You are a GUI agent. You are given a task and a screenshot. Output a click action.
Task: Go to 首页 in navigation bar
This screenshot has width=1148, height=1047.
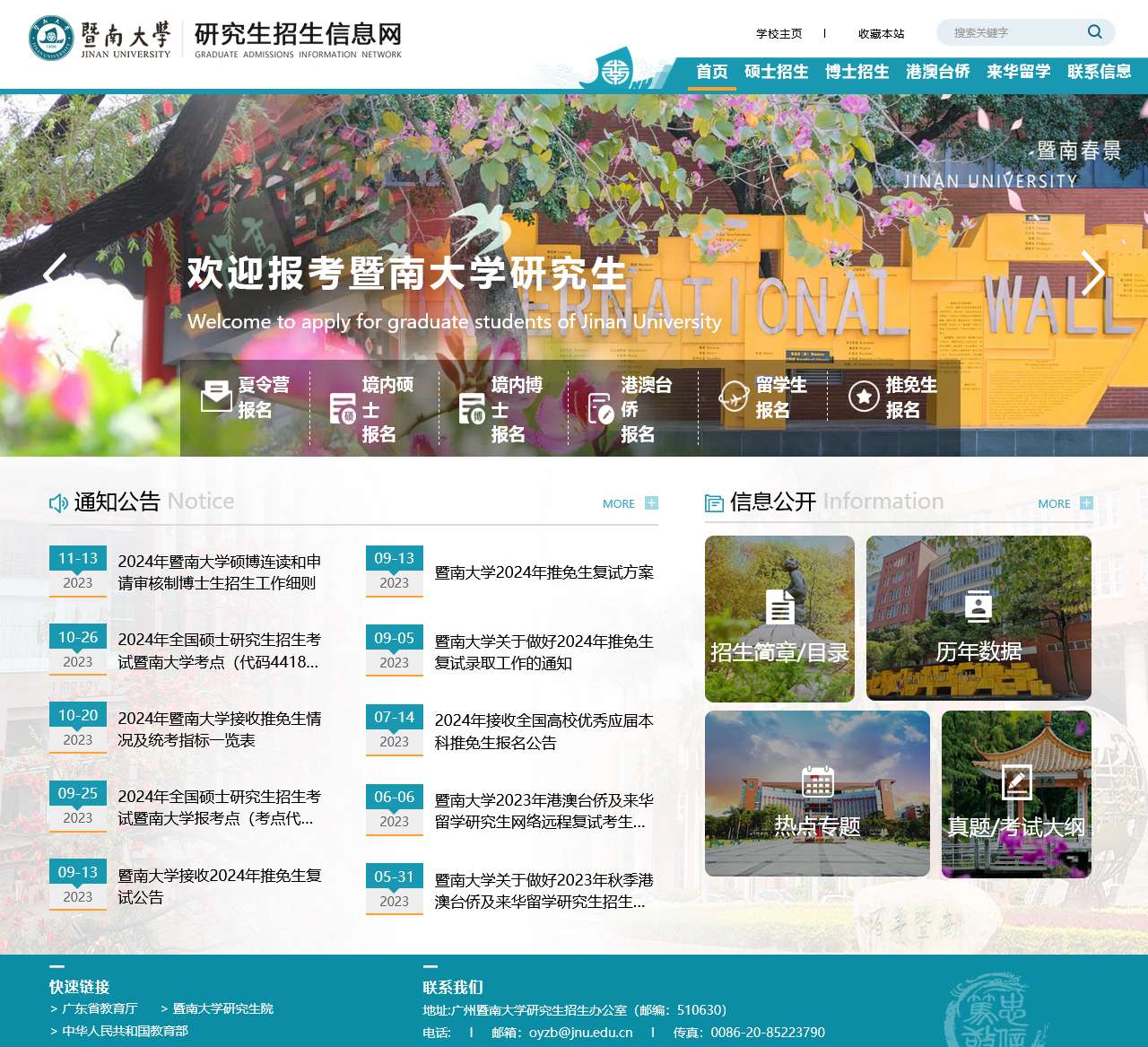point(712,72)
